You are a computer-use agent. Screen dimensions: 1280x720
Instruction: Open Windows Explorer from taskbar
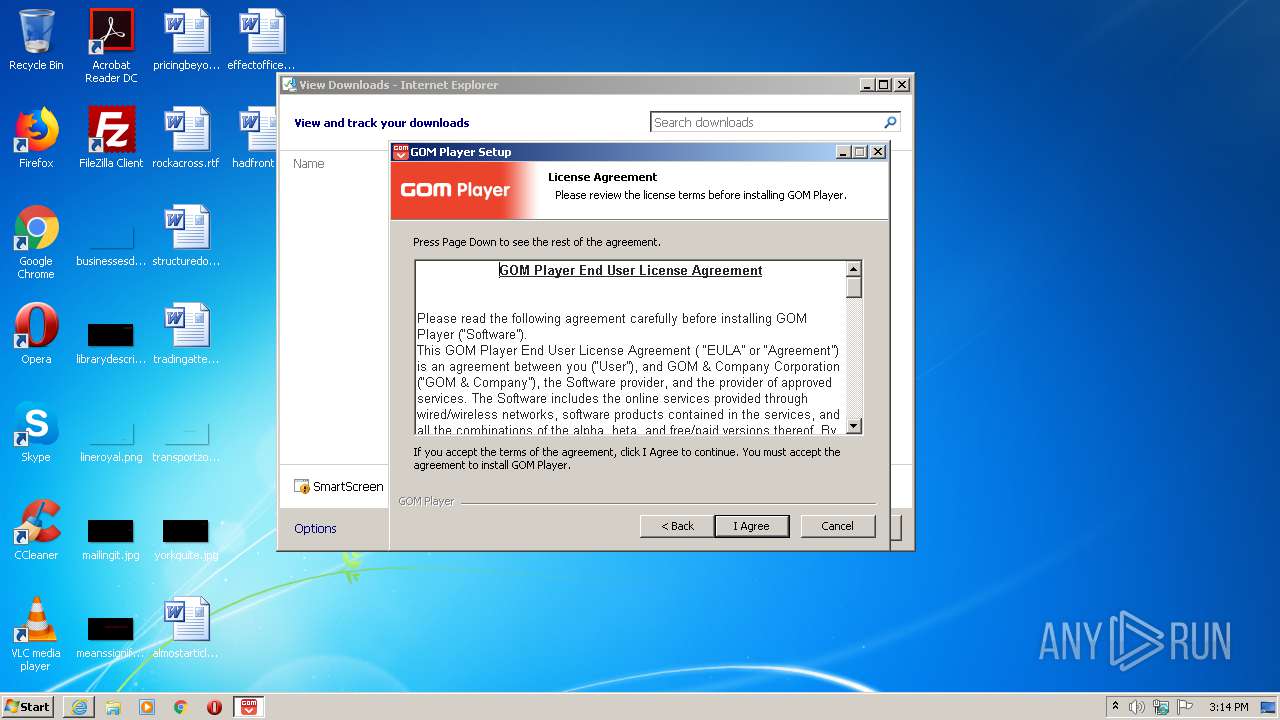coord(113,707)
